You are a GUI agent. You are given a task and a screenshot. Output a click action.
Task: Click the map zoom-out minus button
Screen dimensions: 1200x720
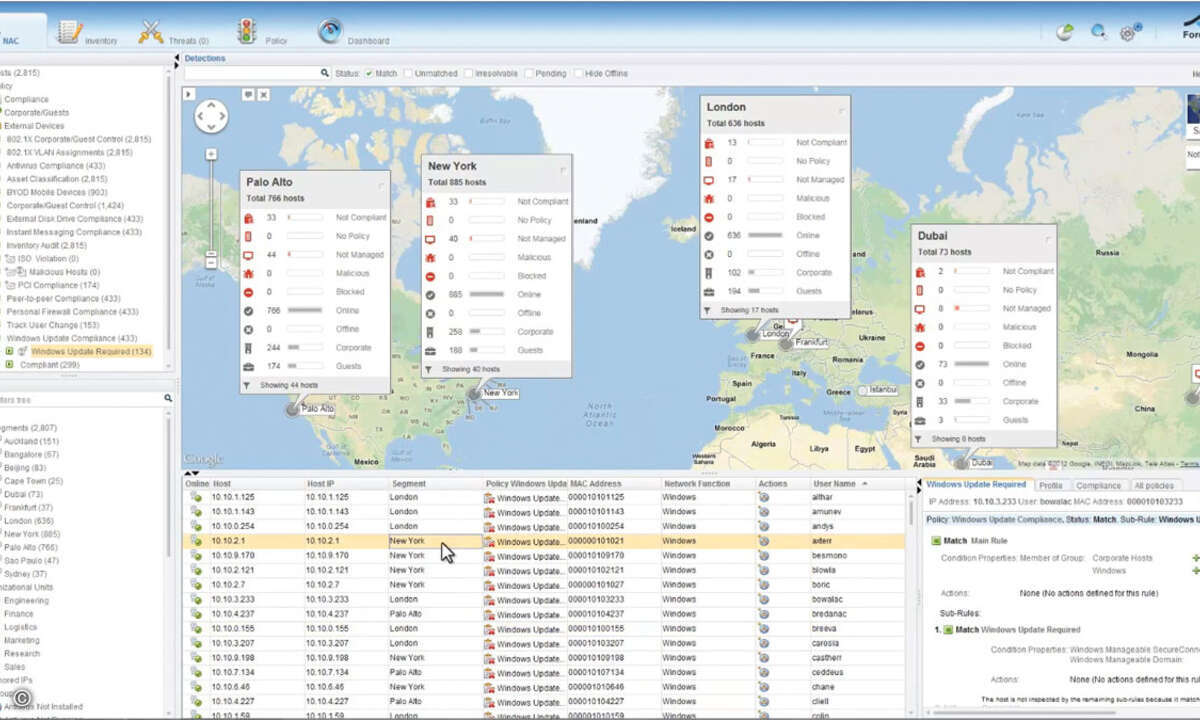pyautogui.click(x=211, y=263)
